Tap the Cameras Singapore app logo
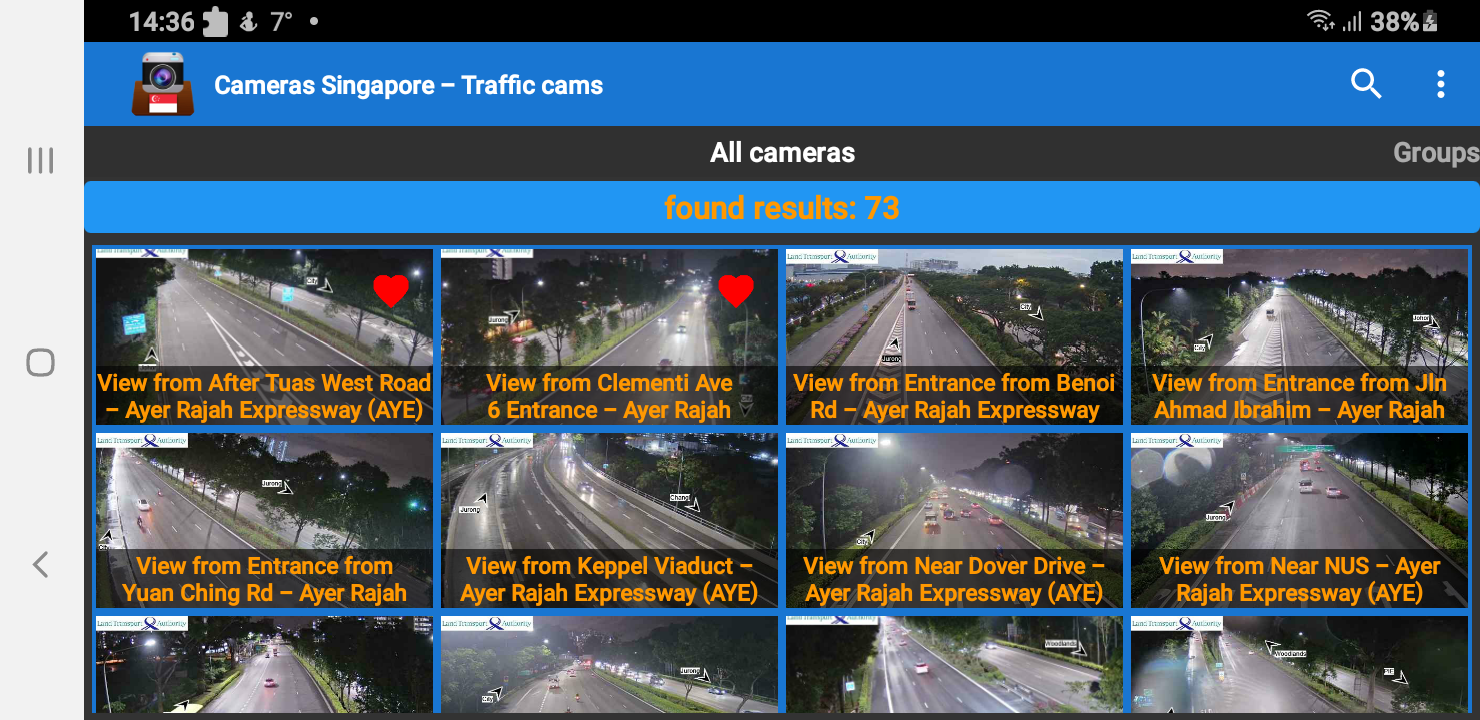The width and height of the screenshot is (1480, 720). point(163,85)
